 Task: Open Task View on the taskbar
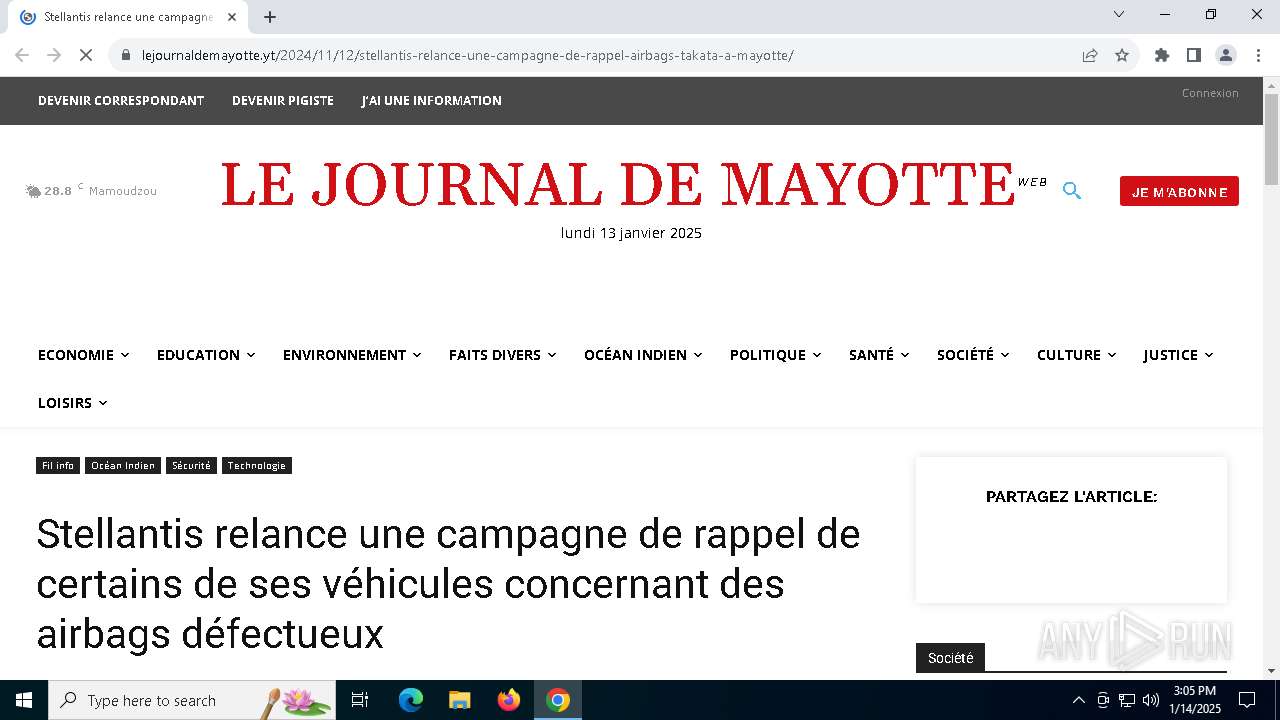[360, 700]
